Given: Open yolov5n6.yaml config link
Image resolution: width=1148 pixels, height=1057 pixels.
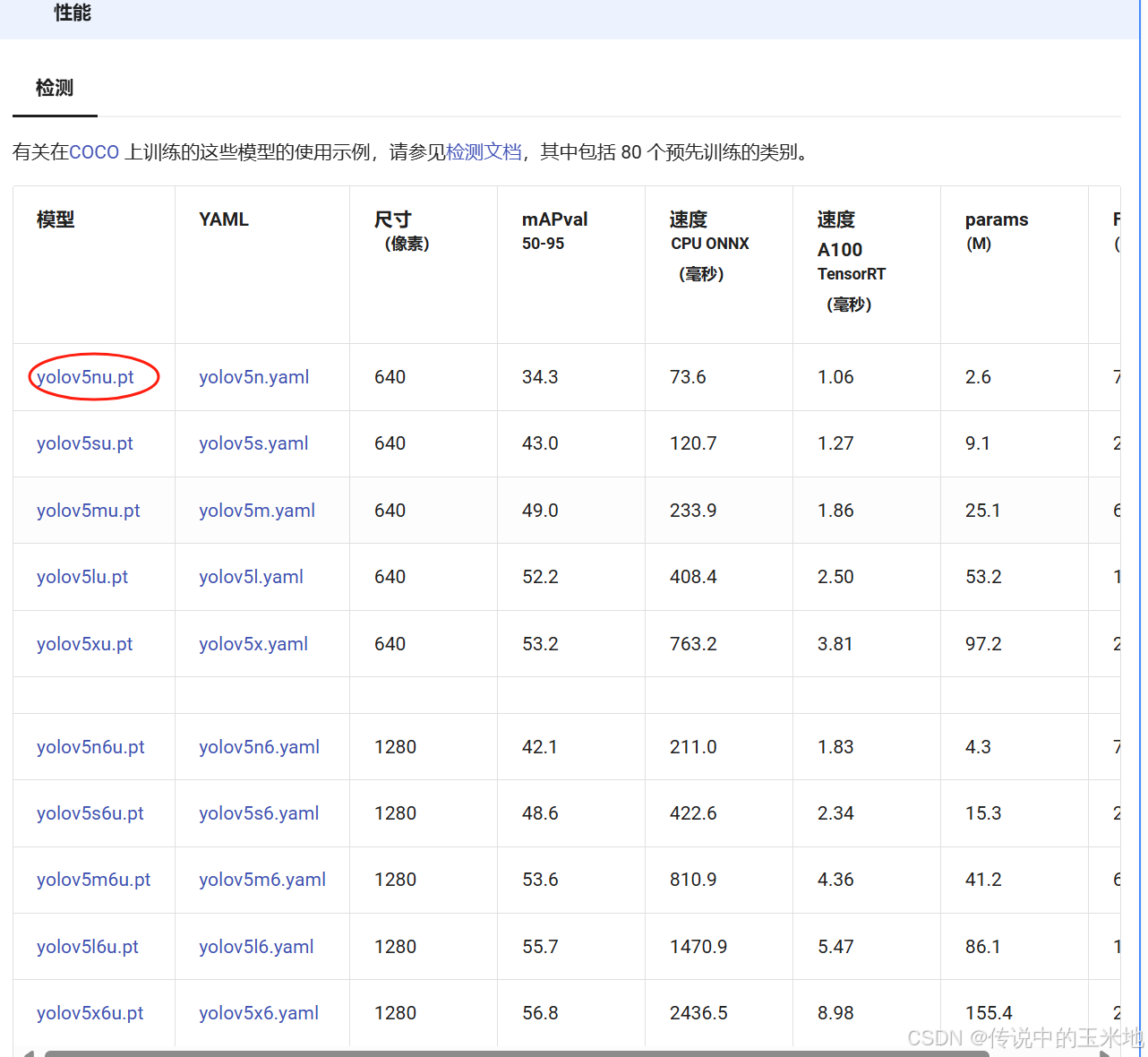Looking at the screenshot, I should point(259,747).
